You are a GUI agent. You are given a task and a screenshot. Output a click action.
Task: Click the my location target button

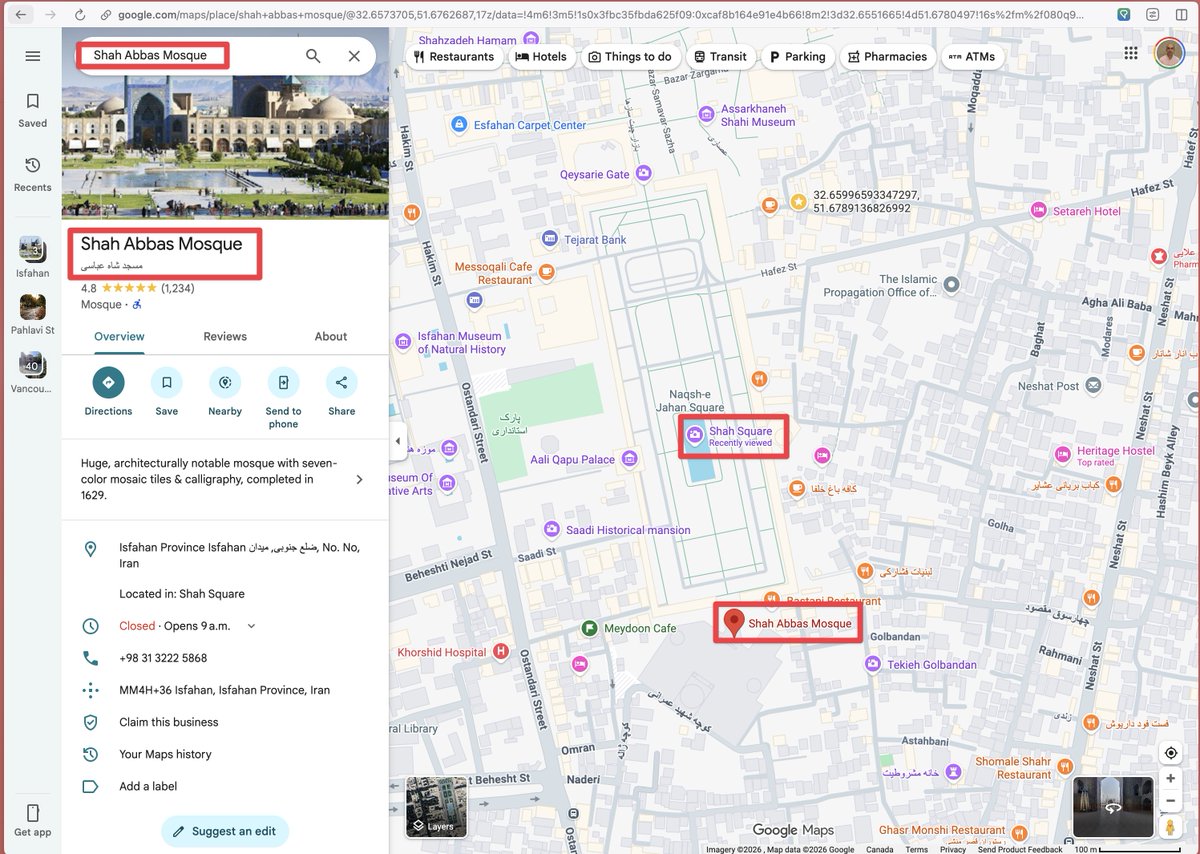point(1170,753)
